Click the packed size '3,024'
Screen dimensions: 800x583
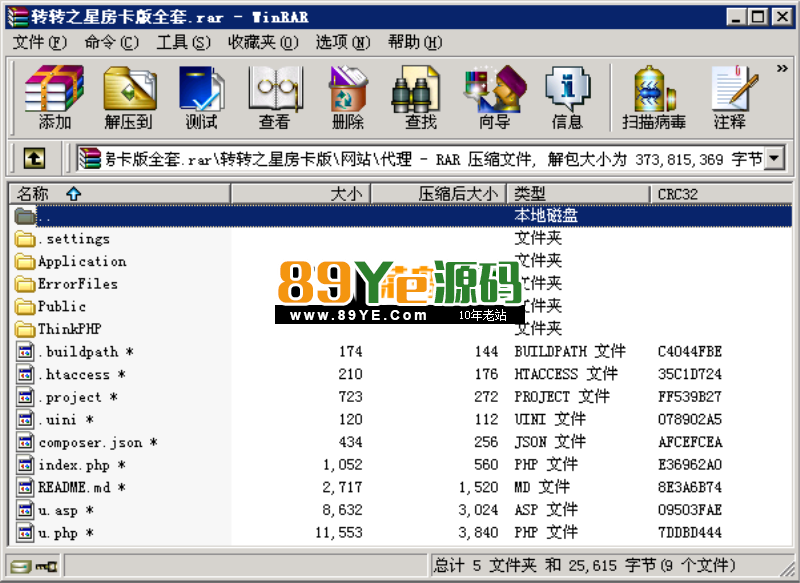[478, 510]
